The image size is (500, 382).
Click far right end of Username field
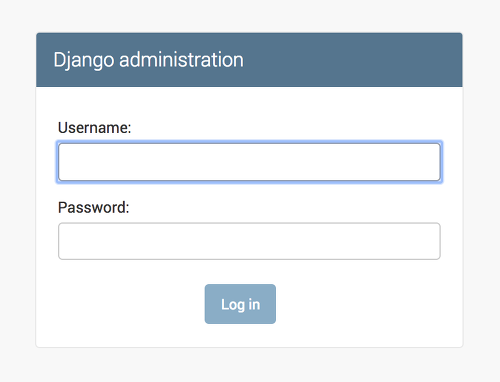[435, 162]
